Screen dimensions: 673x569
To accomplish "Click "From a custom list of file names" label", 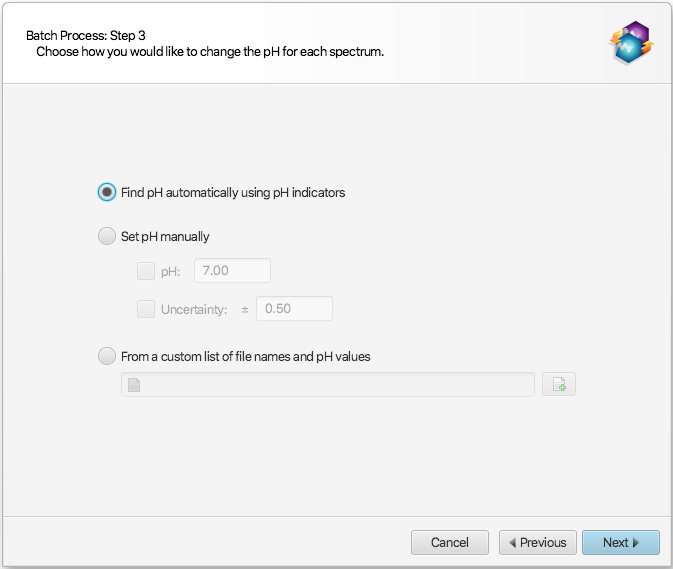I will click(x=246, y=356).
